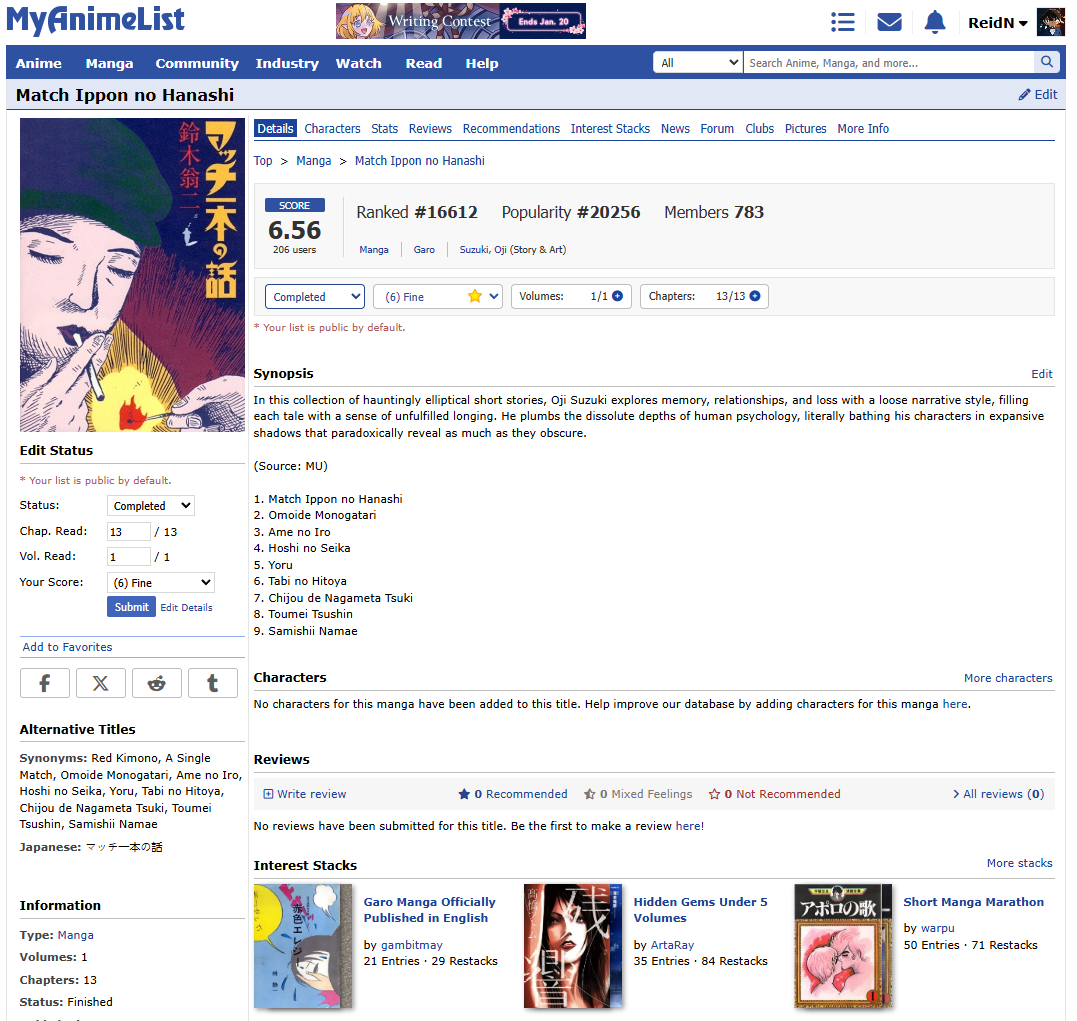Click More stacks link

click(x=1019, y=863)
